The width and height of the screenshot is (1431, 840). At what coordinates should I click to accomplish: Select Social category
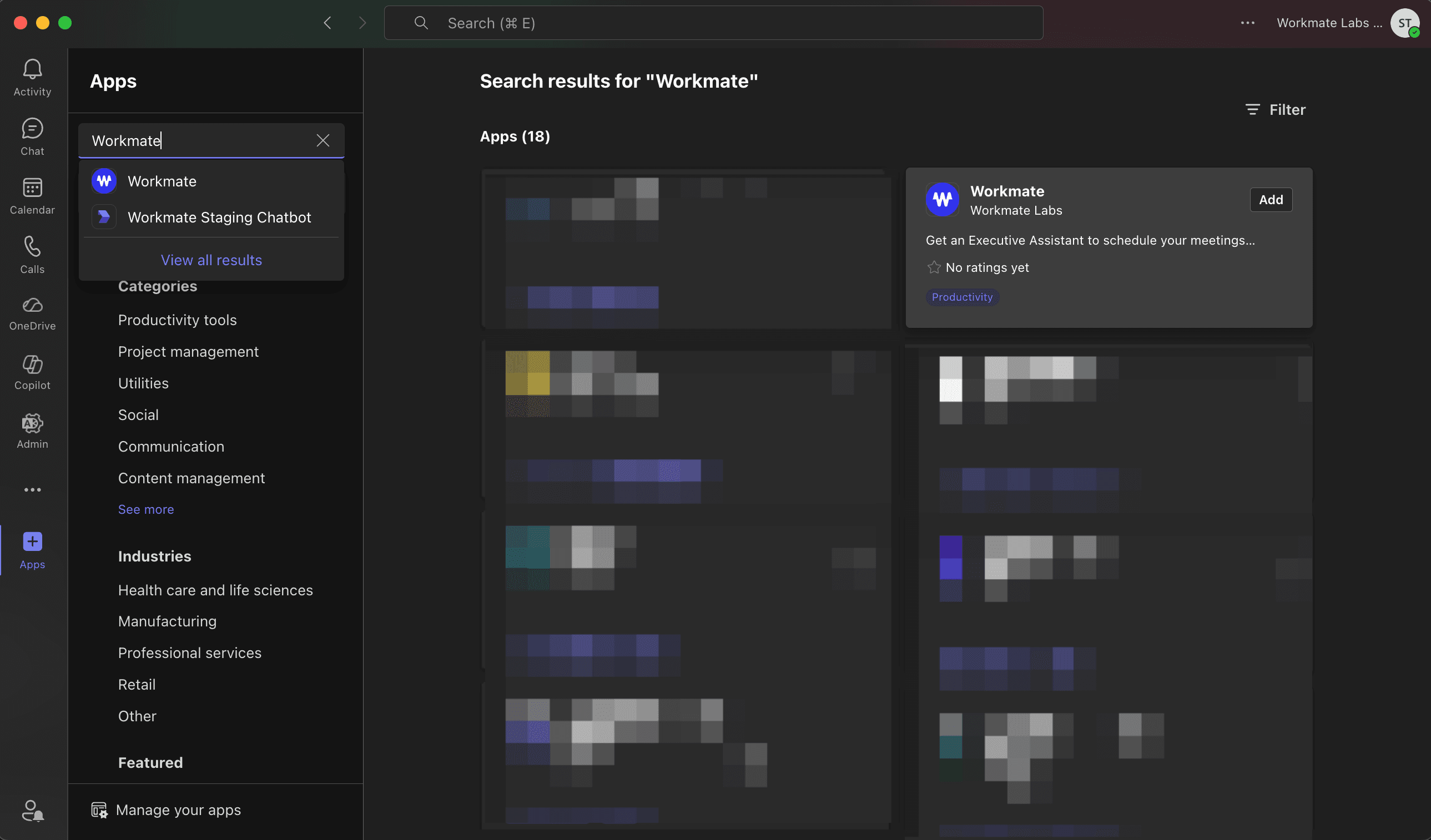pos(139,415)
